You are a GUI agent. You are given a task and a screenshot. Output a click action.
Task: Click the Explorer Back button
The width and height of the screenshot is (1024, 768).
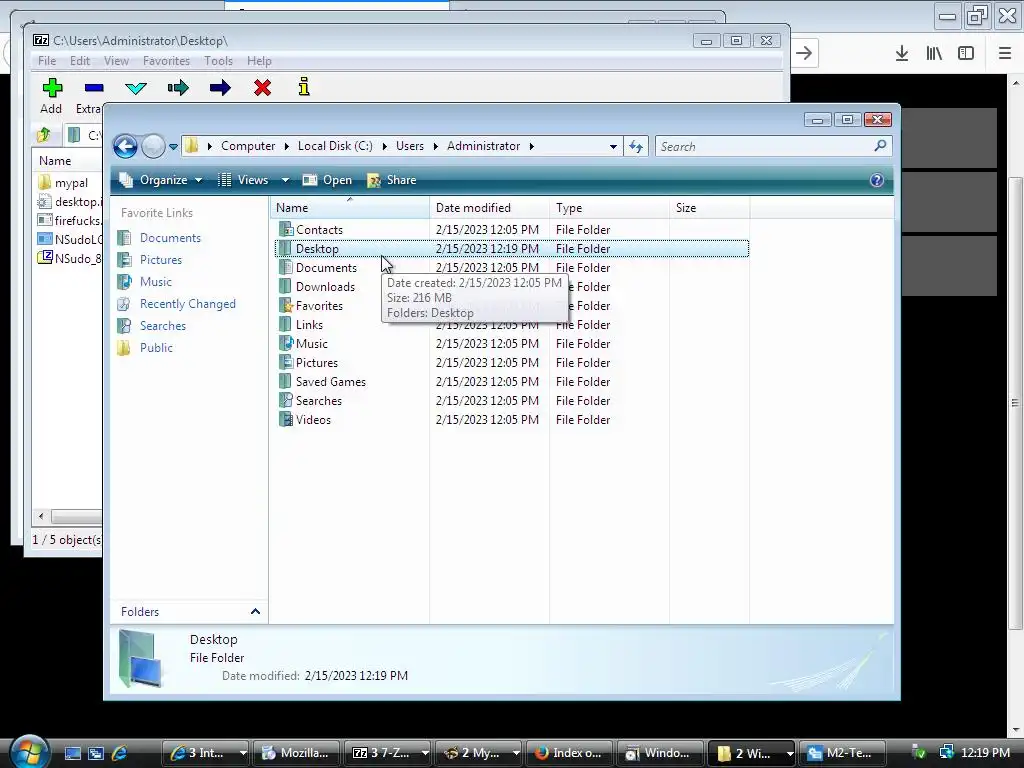click(x=125, y=146)
